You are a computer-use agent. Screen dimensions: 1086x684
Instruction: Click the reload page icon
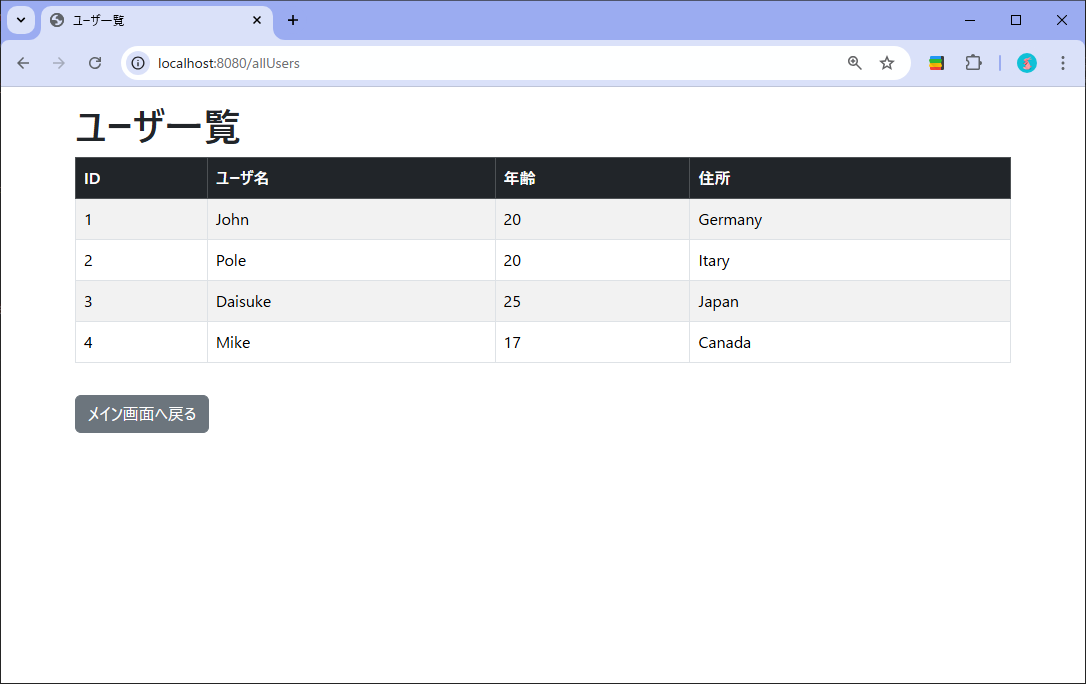(94, 62)
